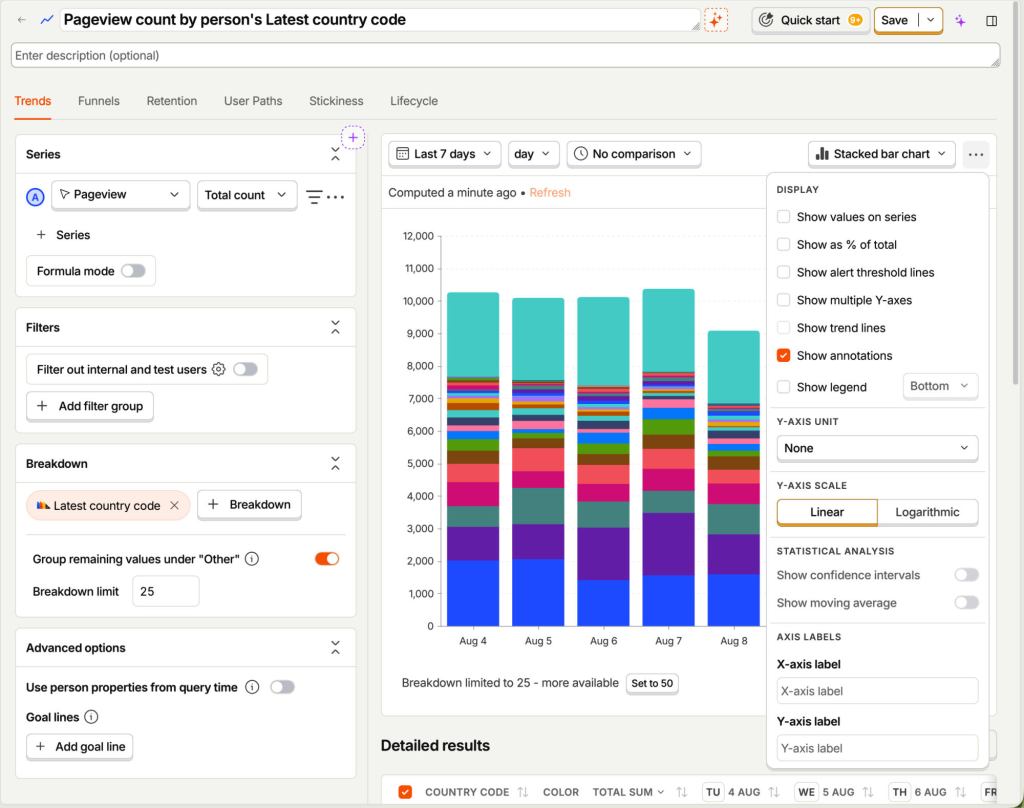Click the purple plus icon above Series
Image resolution: width=1024 pixels, height=808 pixels.
pyautogui.click(x=353, y=137)
